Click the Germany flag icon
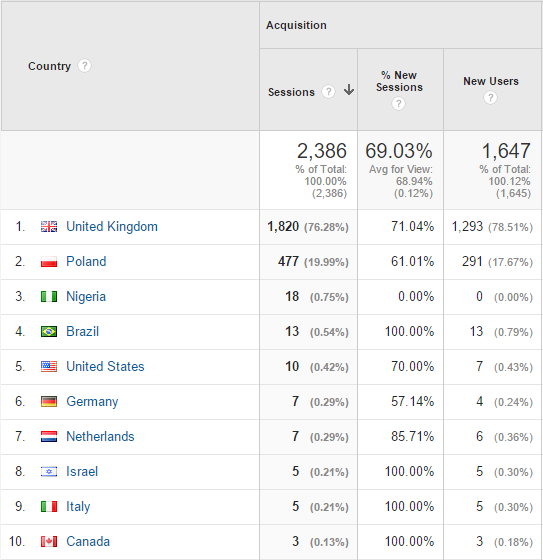Screen dimensions: 543x560 [x=49, y=401]
